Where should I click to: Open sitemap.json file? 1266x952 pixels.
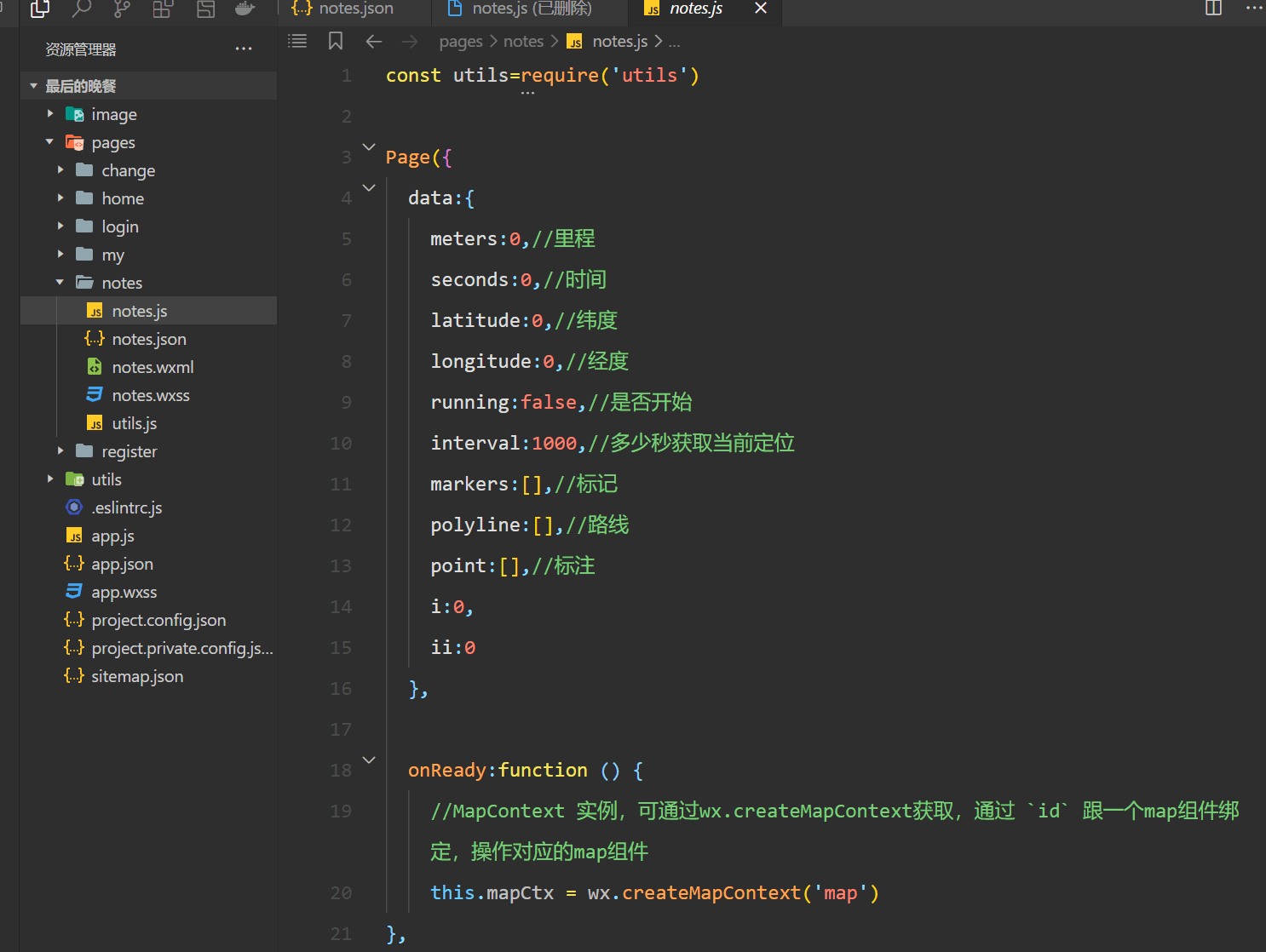point(149,676)
